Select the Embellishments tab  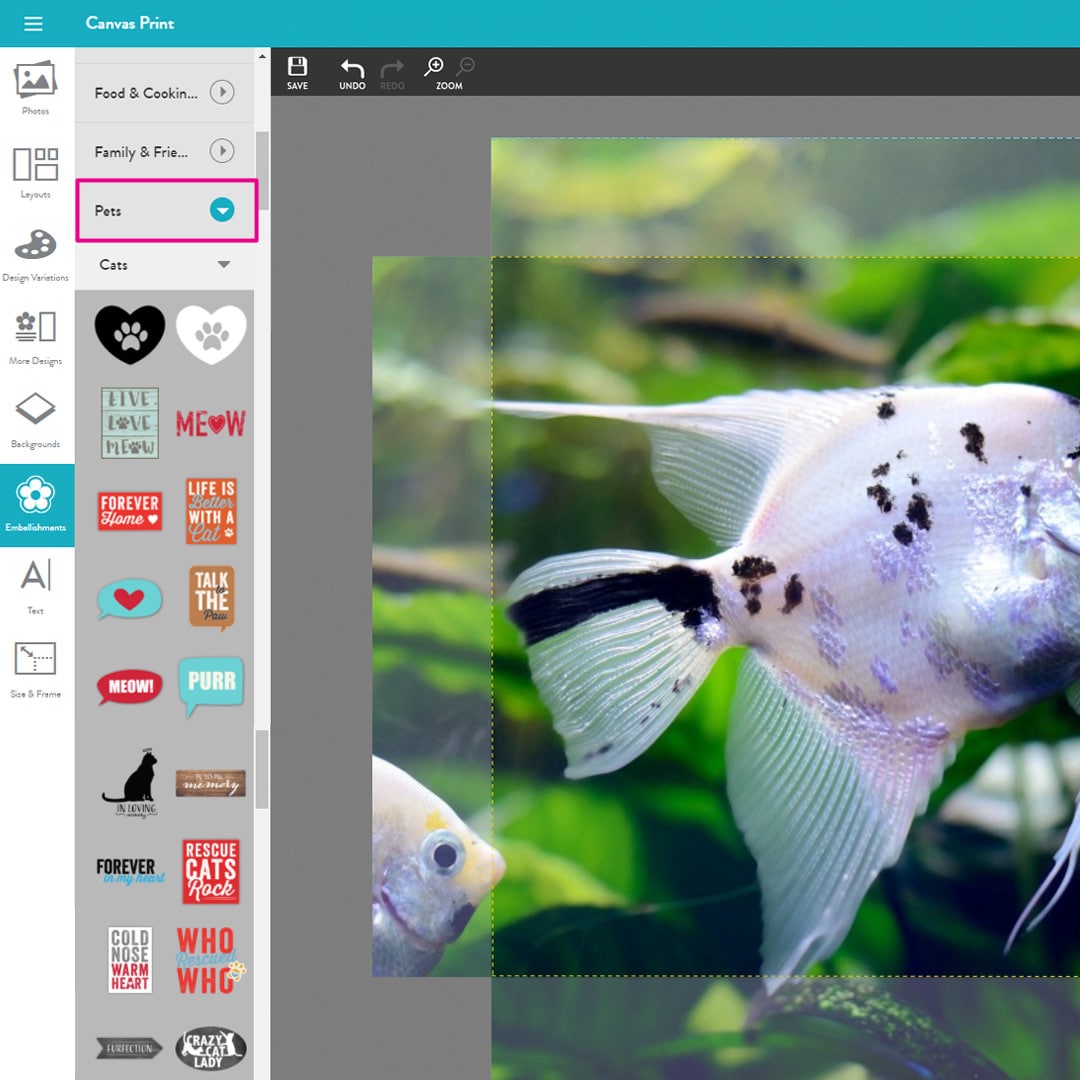tap(36, 504)
